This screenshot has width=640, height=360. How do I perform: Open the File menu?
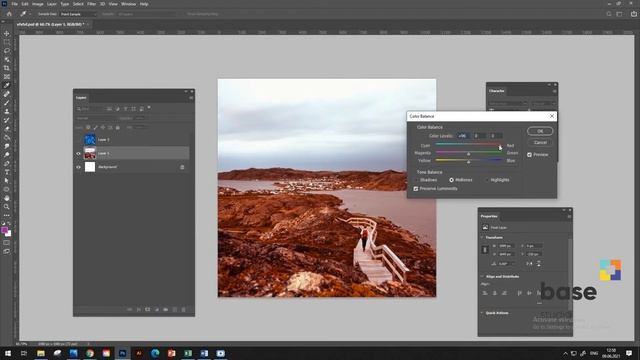click(14, 4)
